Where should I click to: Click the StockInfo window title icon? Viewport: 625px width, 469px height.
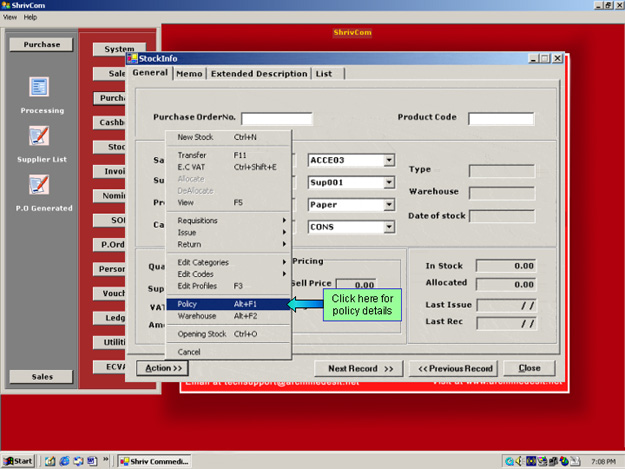132,59
